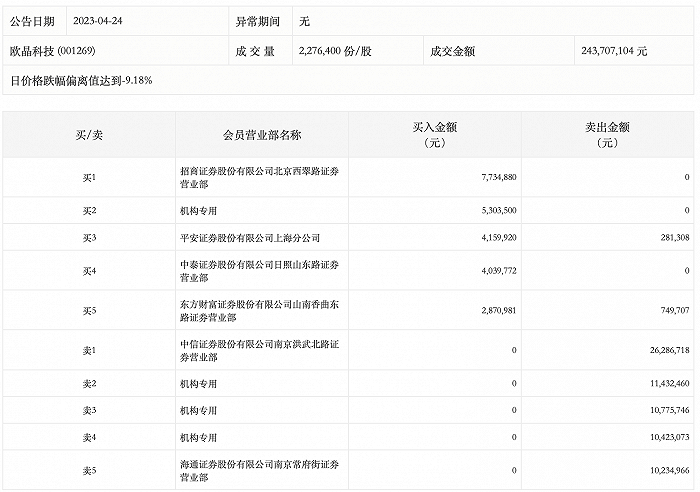Screen dimensions: 700x492
Task: Select the 成交量 label
Action: coord(255,51)
